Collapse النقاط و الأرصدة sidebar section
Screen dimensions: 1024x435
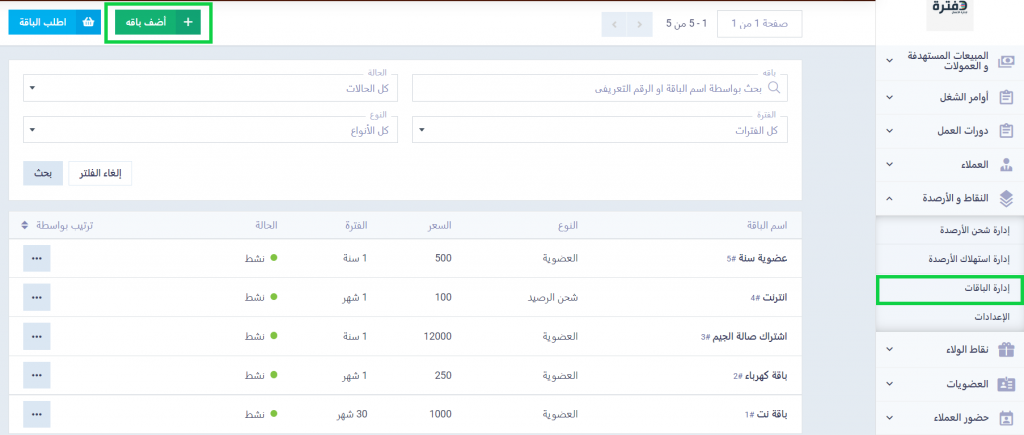tap(889, 198)
